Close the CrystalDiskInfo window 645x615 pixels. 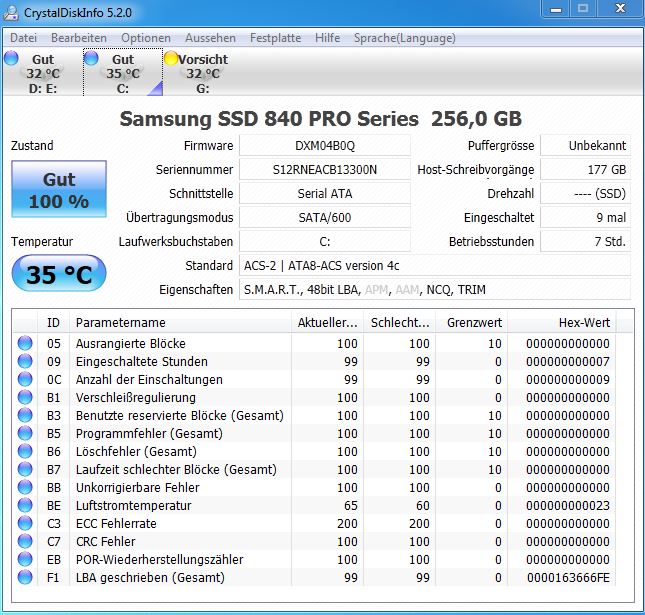619,9
